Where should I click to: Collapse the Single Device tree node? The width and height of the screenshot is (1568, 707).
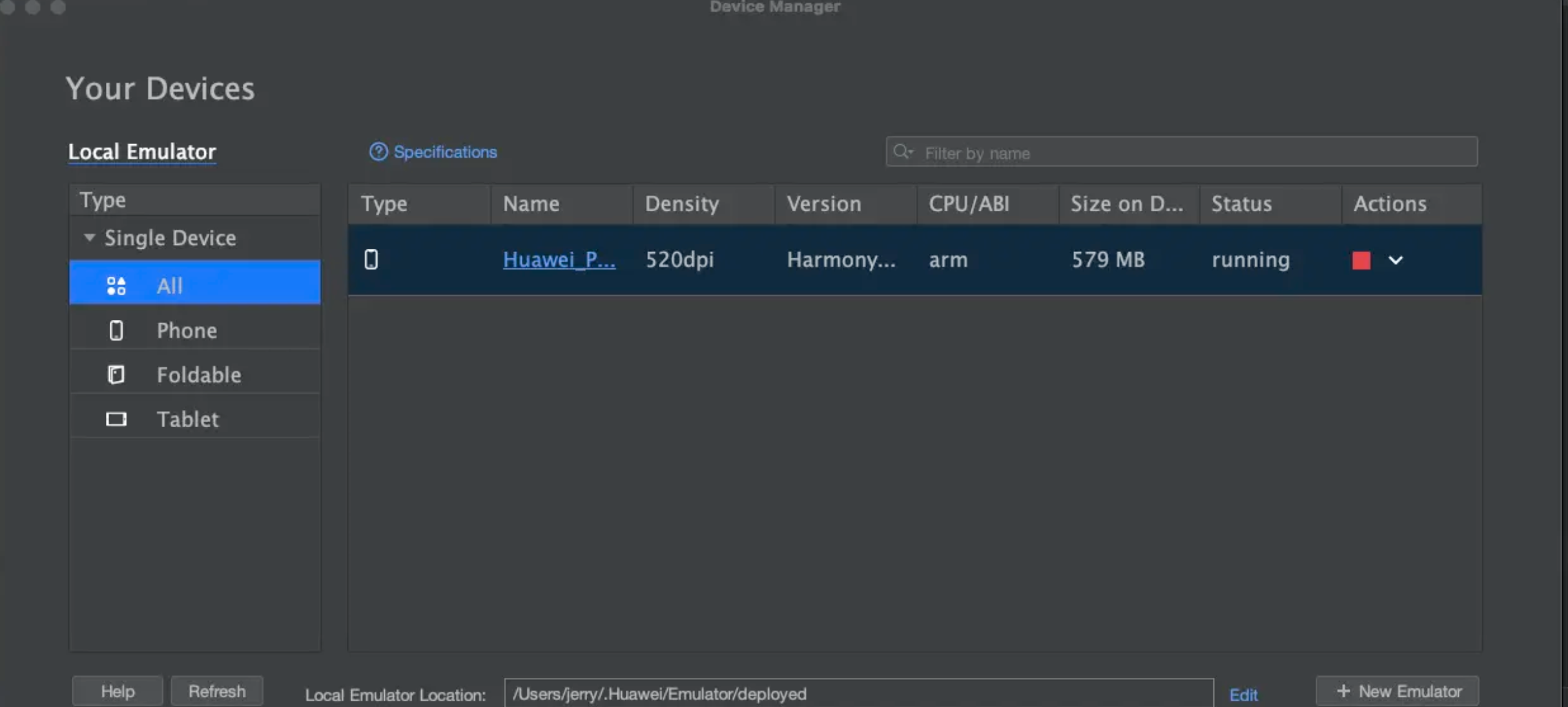(90, 238)
